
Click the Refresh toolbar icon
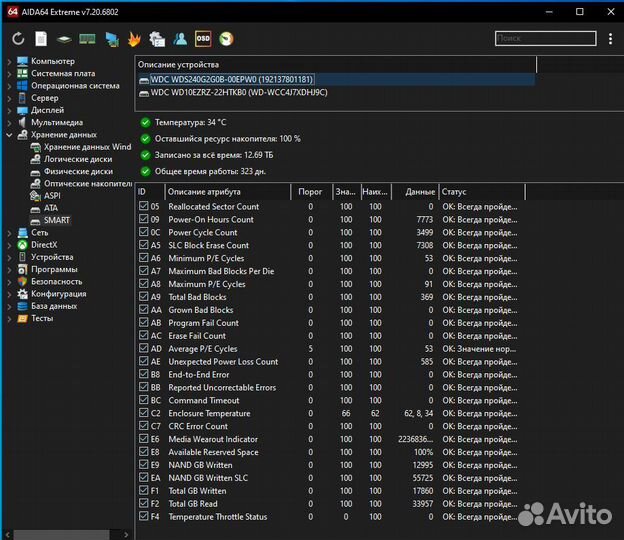(18, 39)
